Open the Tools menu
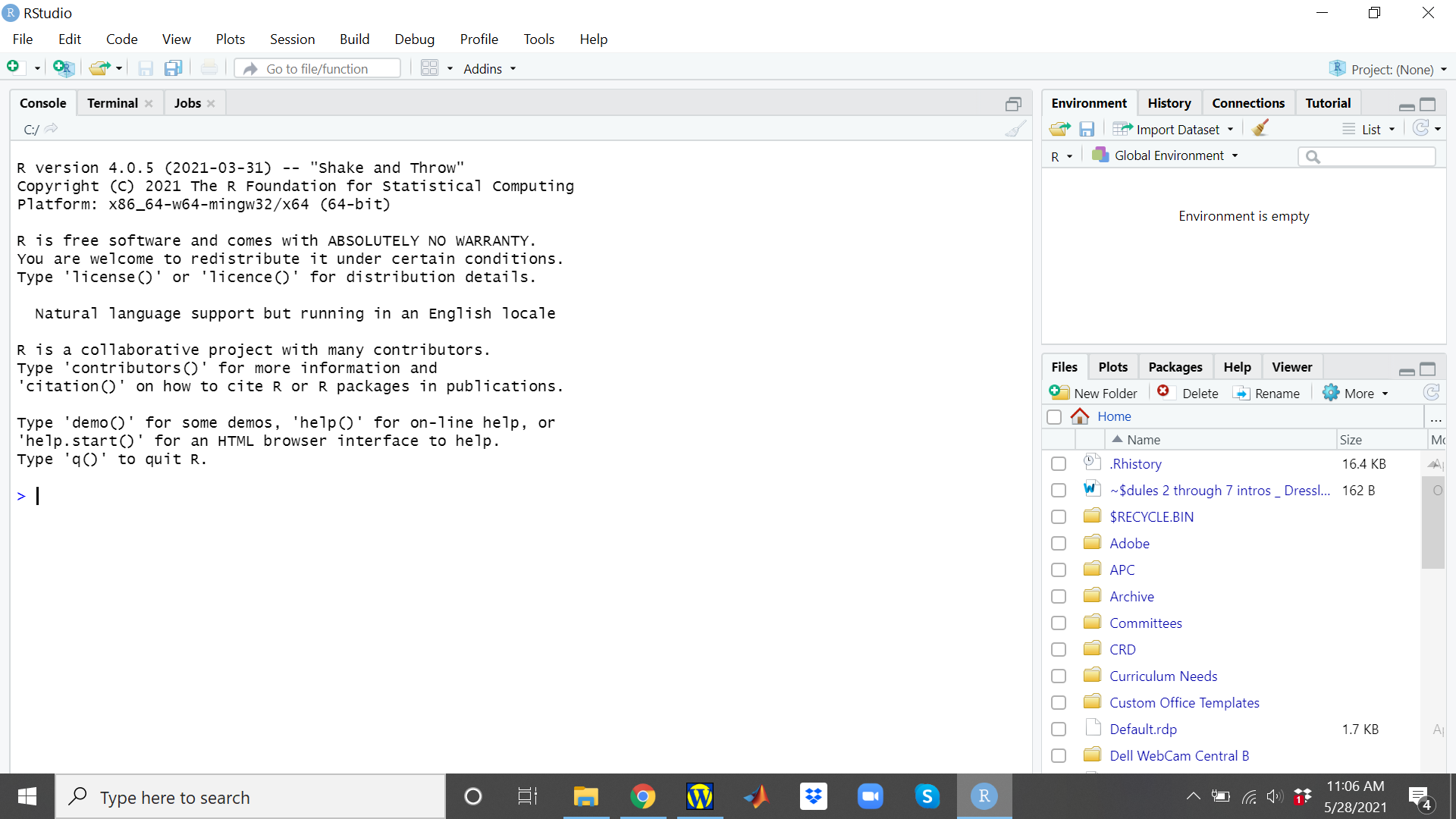Viewport: 1456px width, 819px height. [538, 39]
